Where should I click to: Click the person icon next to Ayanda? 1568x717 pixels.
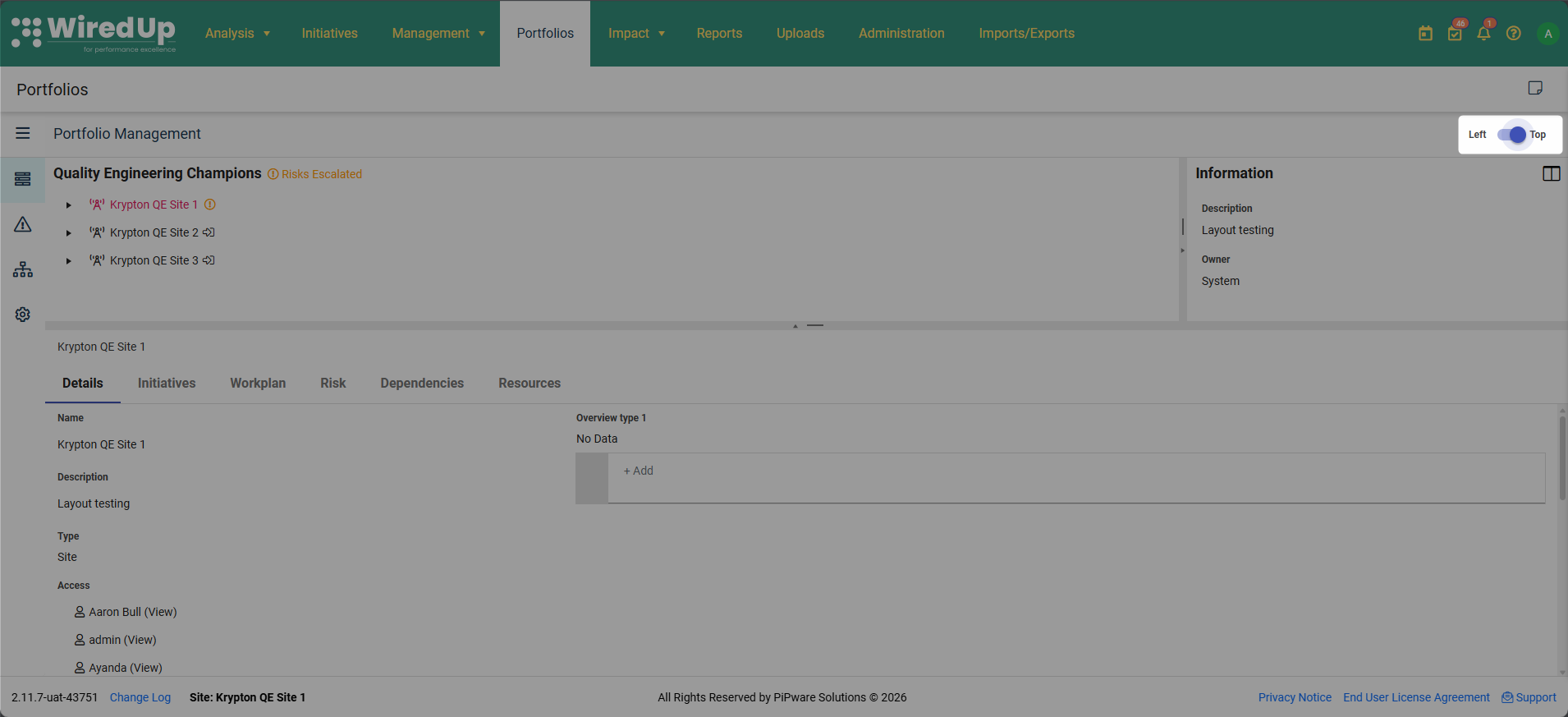[x=80, y=668]
